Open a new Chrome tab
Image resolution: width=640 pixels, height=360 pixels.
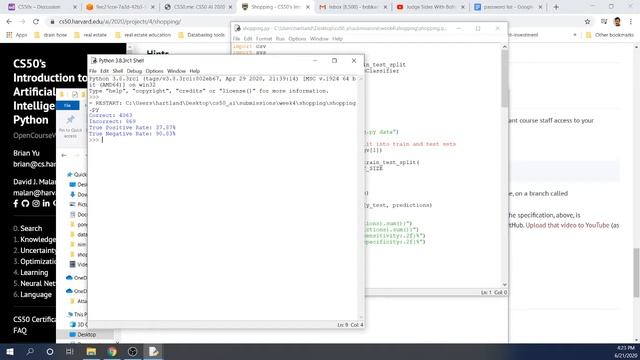(556, 7)
